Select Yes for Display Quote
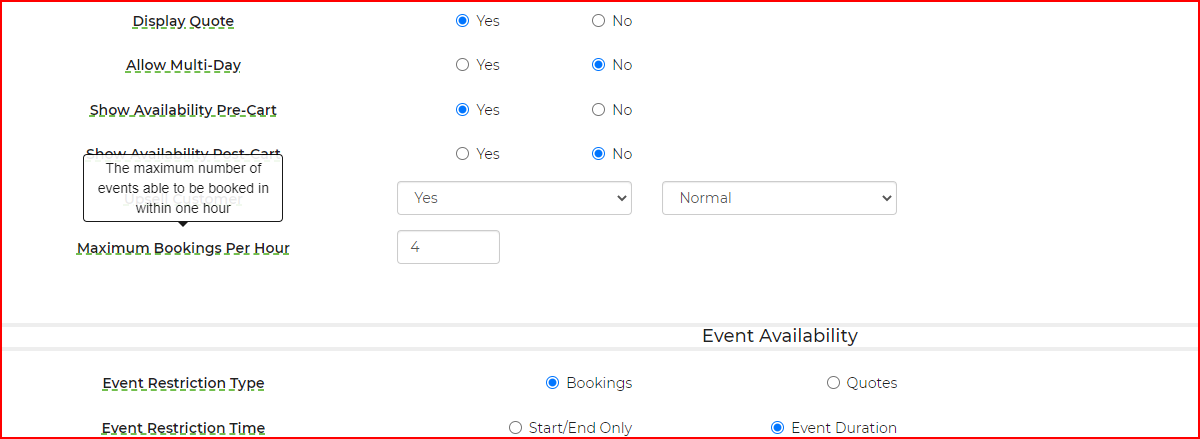 coord(462,21)
